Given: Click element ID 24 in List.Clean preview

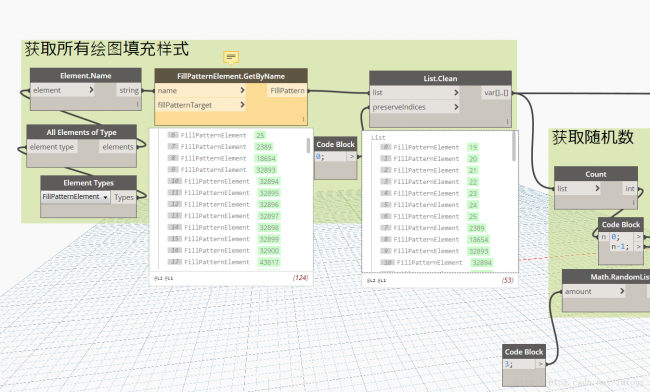Looking at the screenshot, I should pos(473,205).
